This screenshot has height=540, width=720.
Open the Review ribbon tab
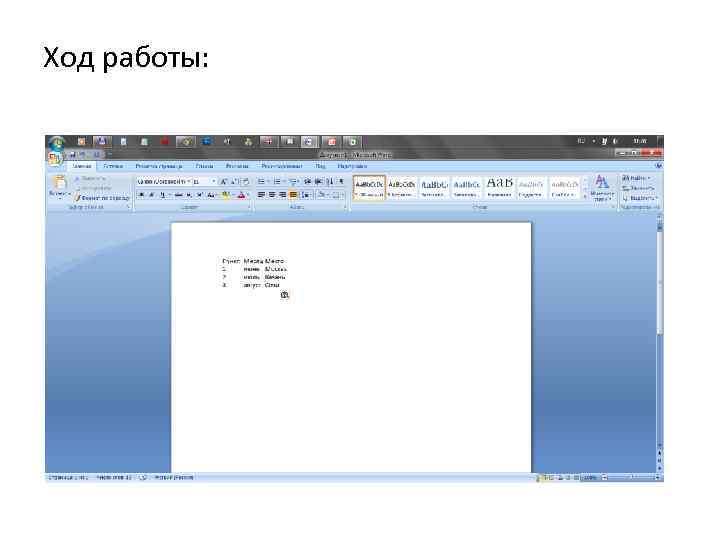[x=282, y=166]
